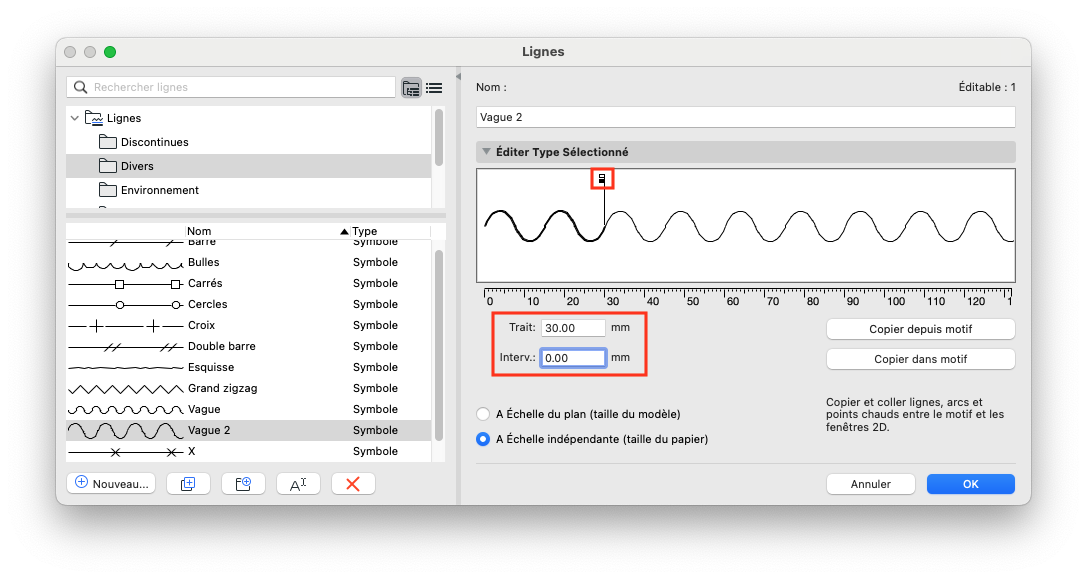Click the red X delete button
Screen dimensions: 1087x579
click(x=353, y=484)
